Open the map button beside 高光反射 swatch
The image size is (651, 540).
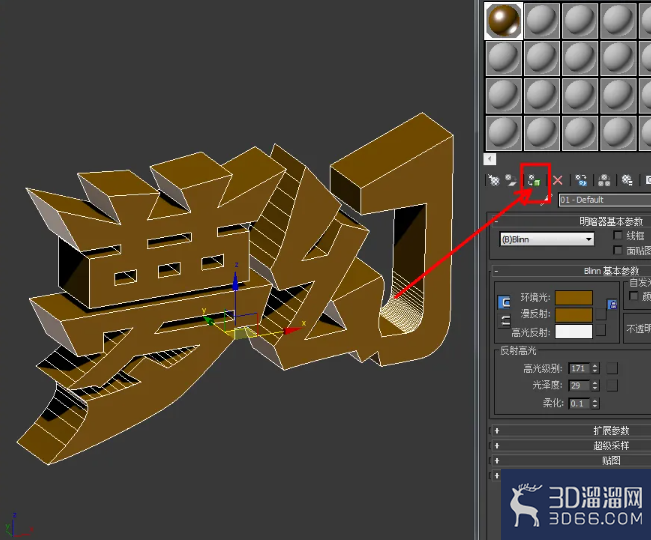[601, 330]
